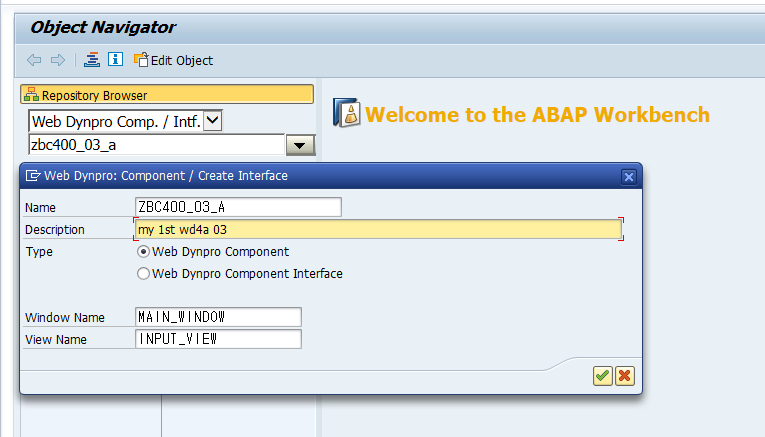Screen dimensions: 765x437
Task: Select Web Dynpro Component Interface radio button
Action: pos(143,274)
